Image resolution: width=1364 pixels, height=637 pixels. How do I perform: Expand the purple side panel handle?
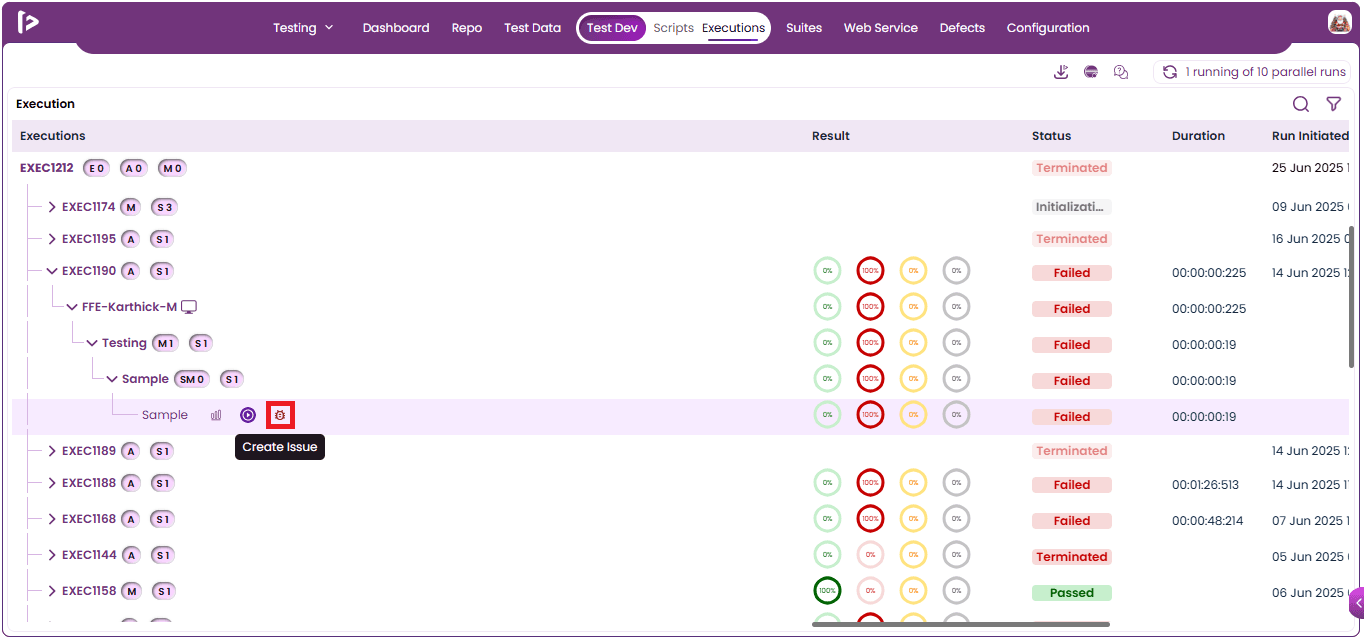pyautogui.click(x=1357, y=604)
